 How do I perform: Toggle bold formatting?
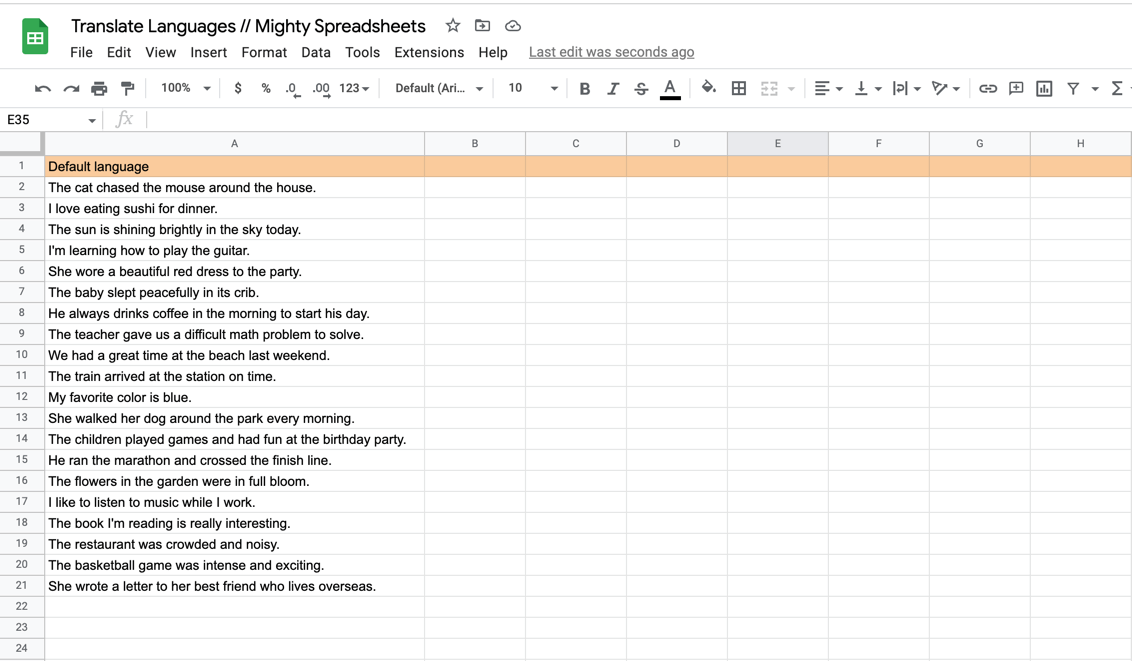click(x=585, y=88)
